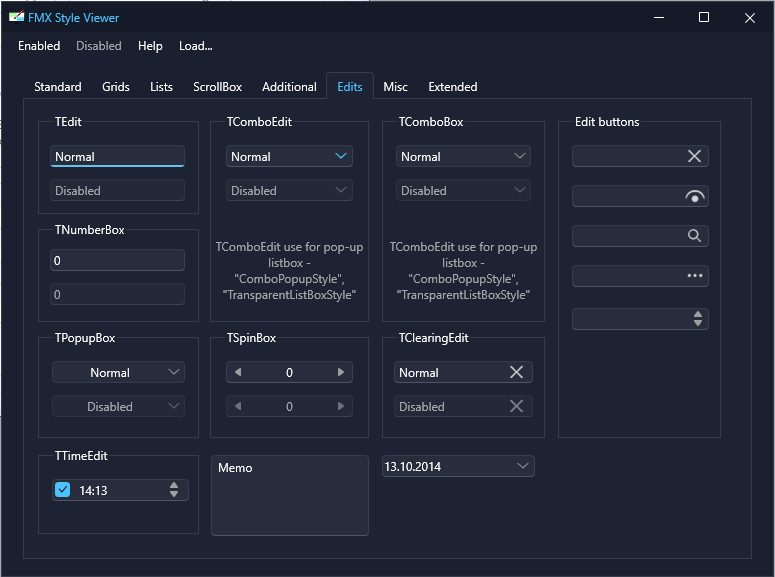The width and height of the screenshot is (775, 577).
Task: Switch to the ScrollBox tab
Action: (x=217, y=87)
